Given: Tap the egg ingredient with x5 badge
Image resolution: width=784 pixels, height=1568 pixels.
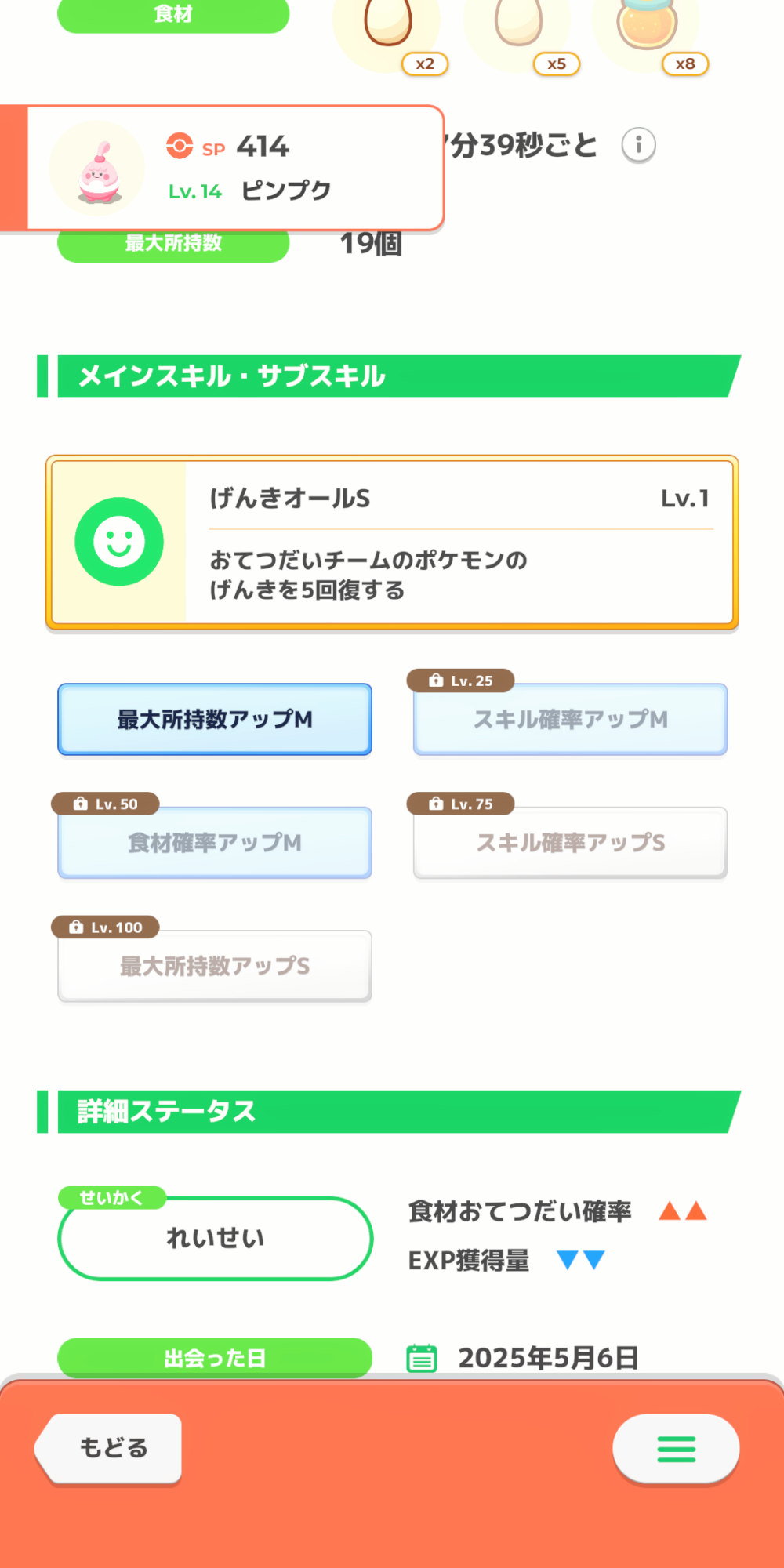Looking at the screenshot, I should (518, 24).
